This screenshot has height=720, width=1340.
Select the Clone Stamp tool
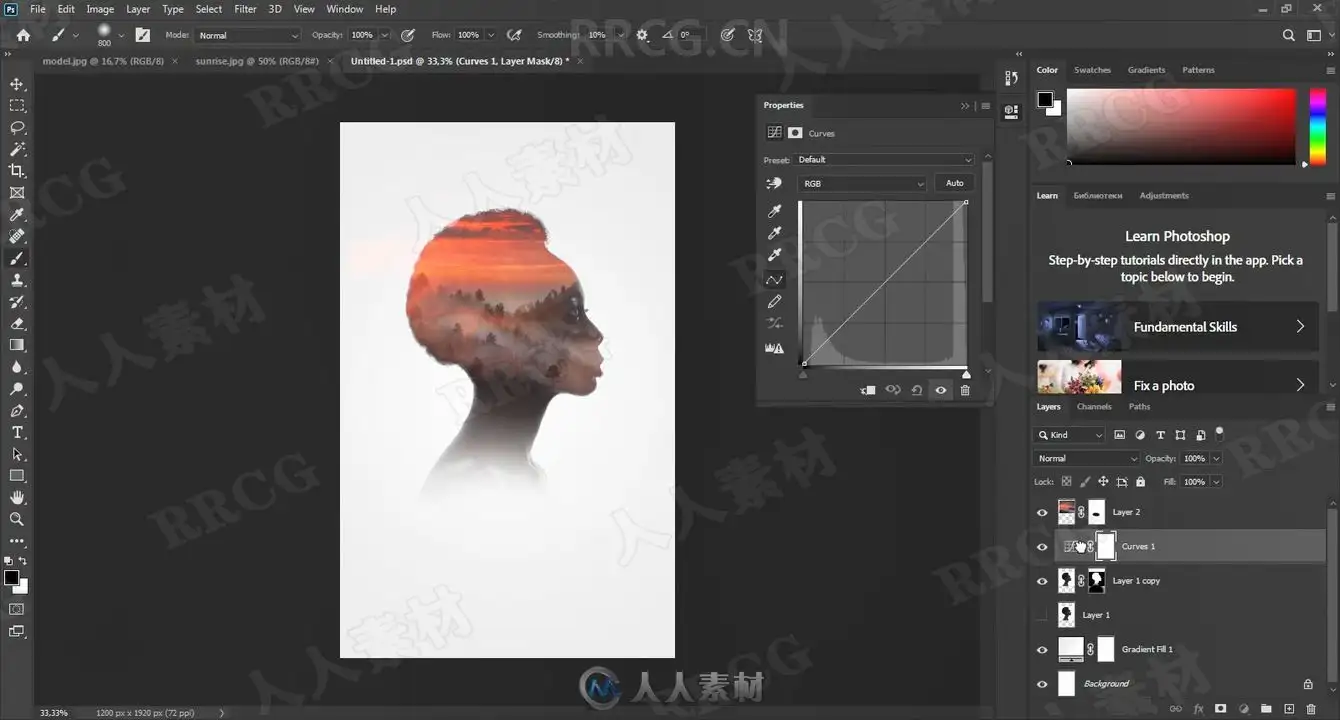17,280
